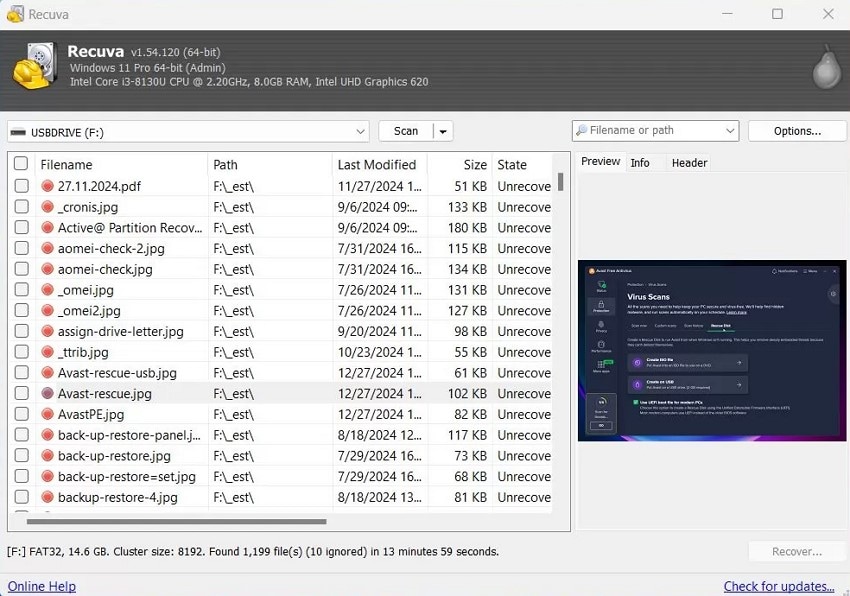
Task: Click the Piriform pear logo icon
Action: [x=827, y=67]
